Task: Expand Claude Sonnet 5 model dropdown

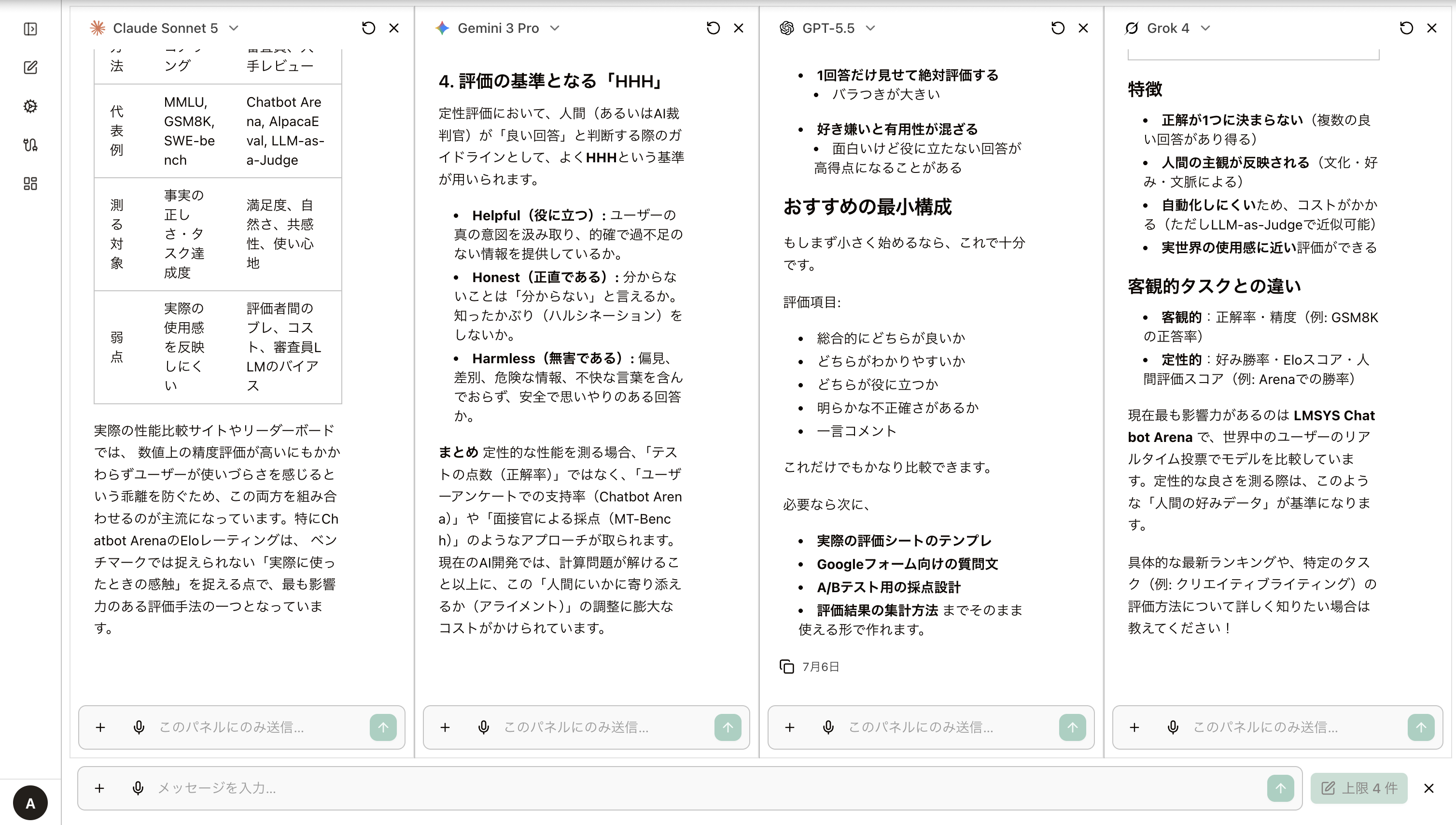Action: pos(234,28)
